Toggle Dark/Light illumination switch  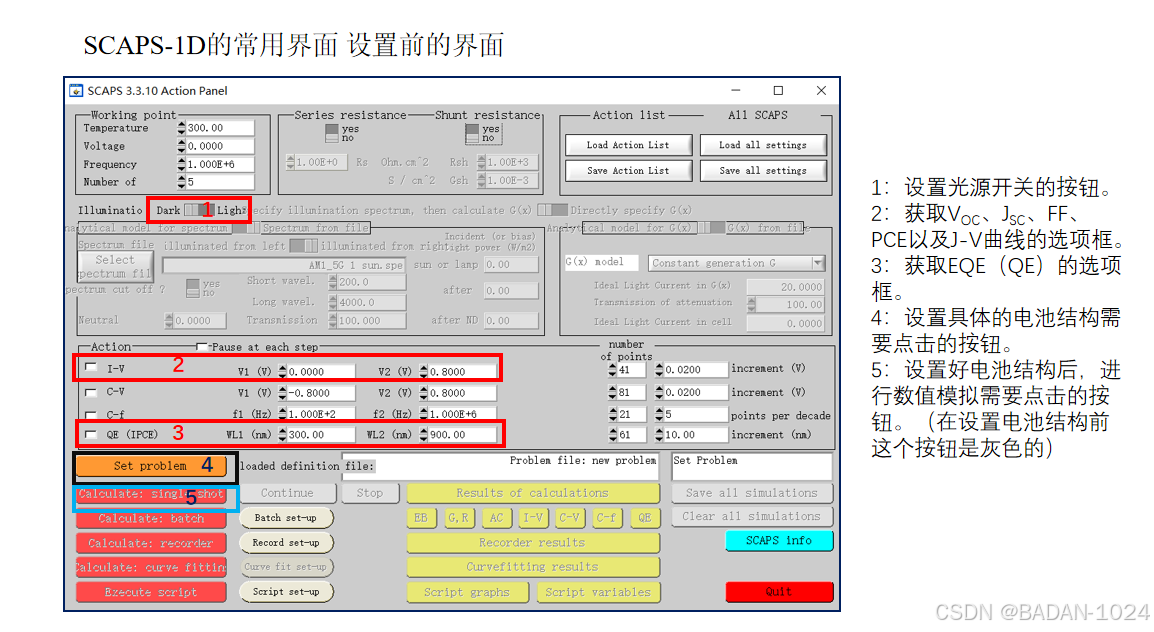tap(198, 210)
